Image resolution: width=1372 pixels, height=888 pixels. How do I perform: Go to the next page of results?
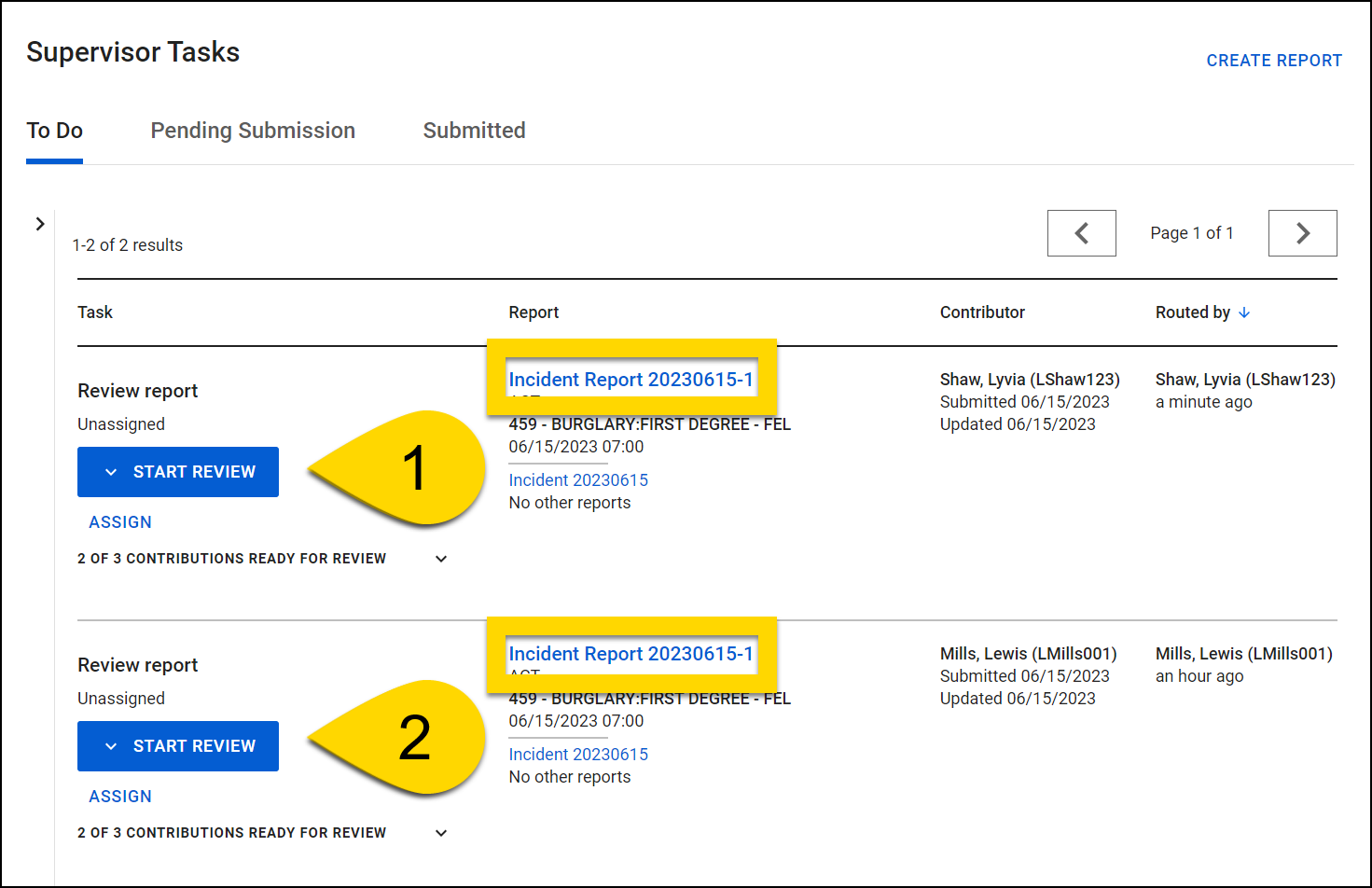coord(1302,233)
